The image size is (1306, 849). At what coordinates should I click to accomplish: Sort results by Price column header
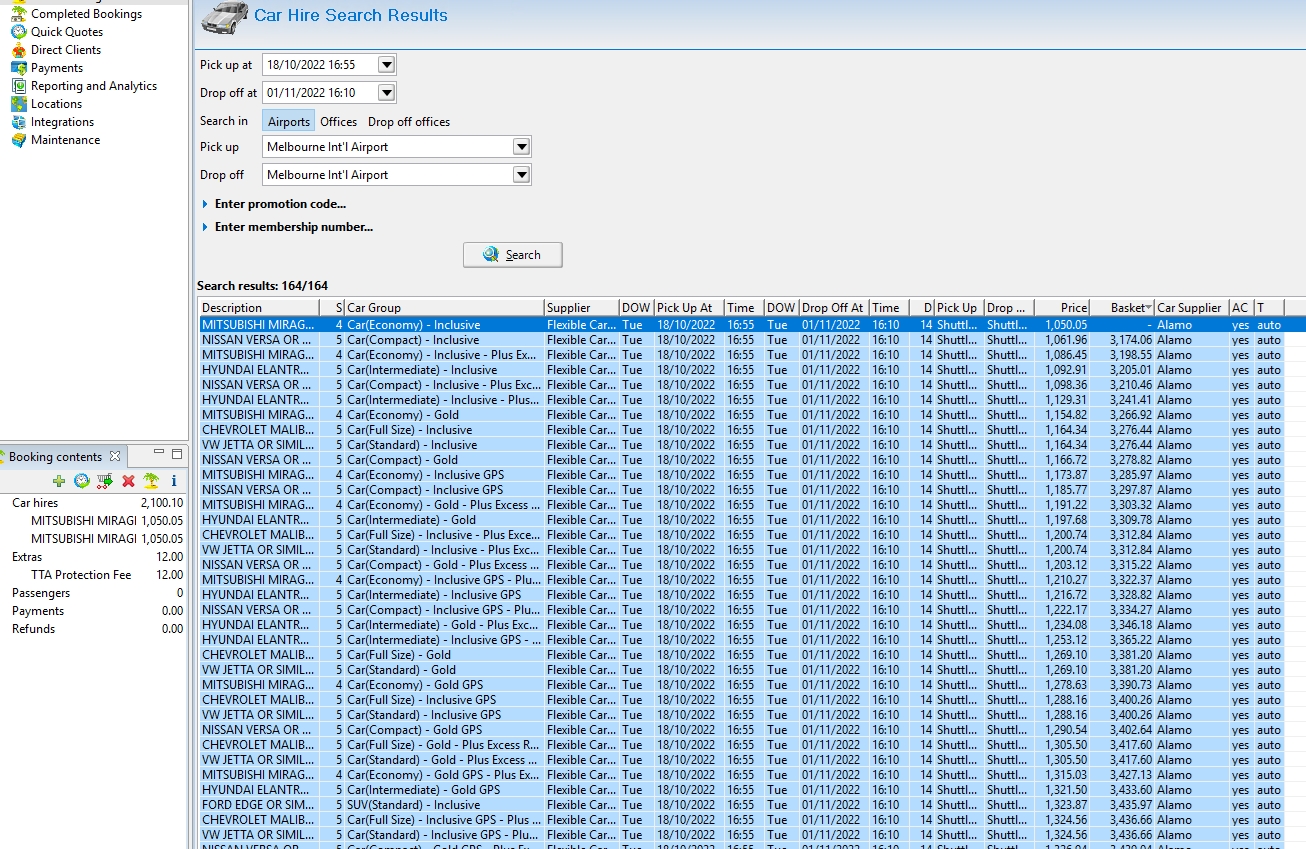click(1073, 308)
